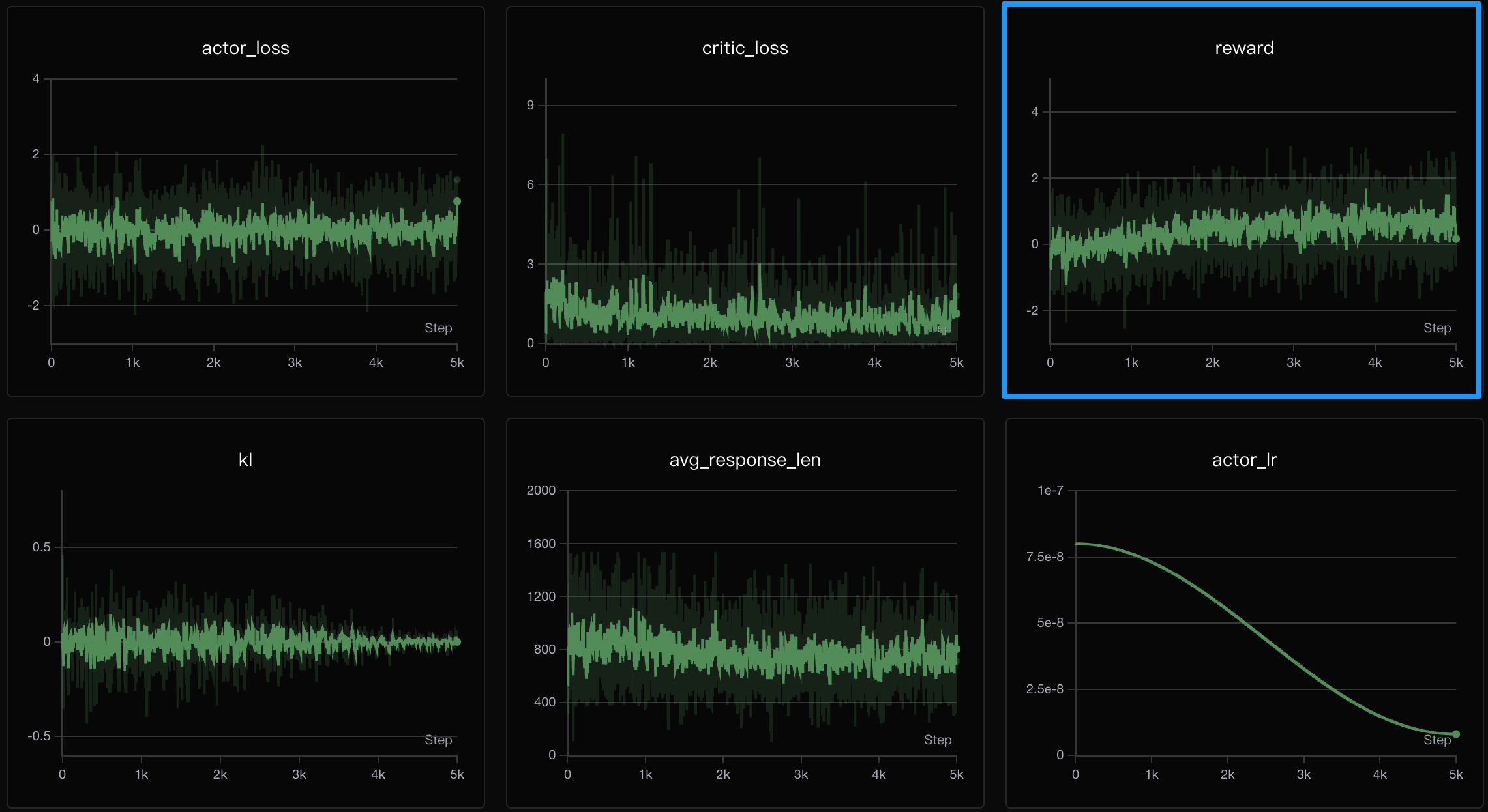Click the 2k x-axis tick on kl chart
Viewport: 1488px width, 812px height.
click(220, 775)
